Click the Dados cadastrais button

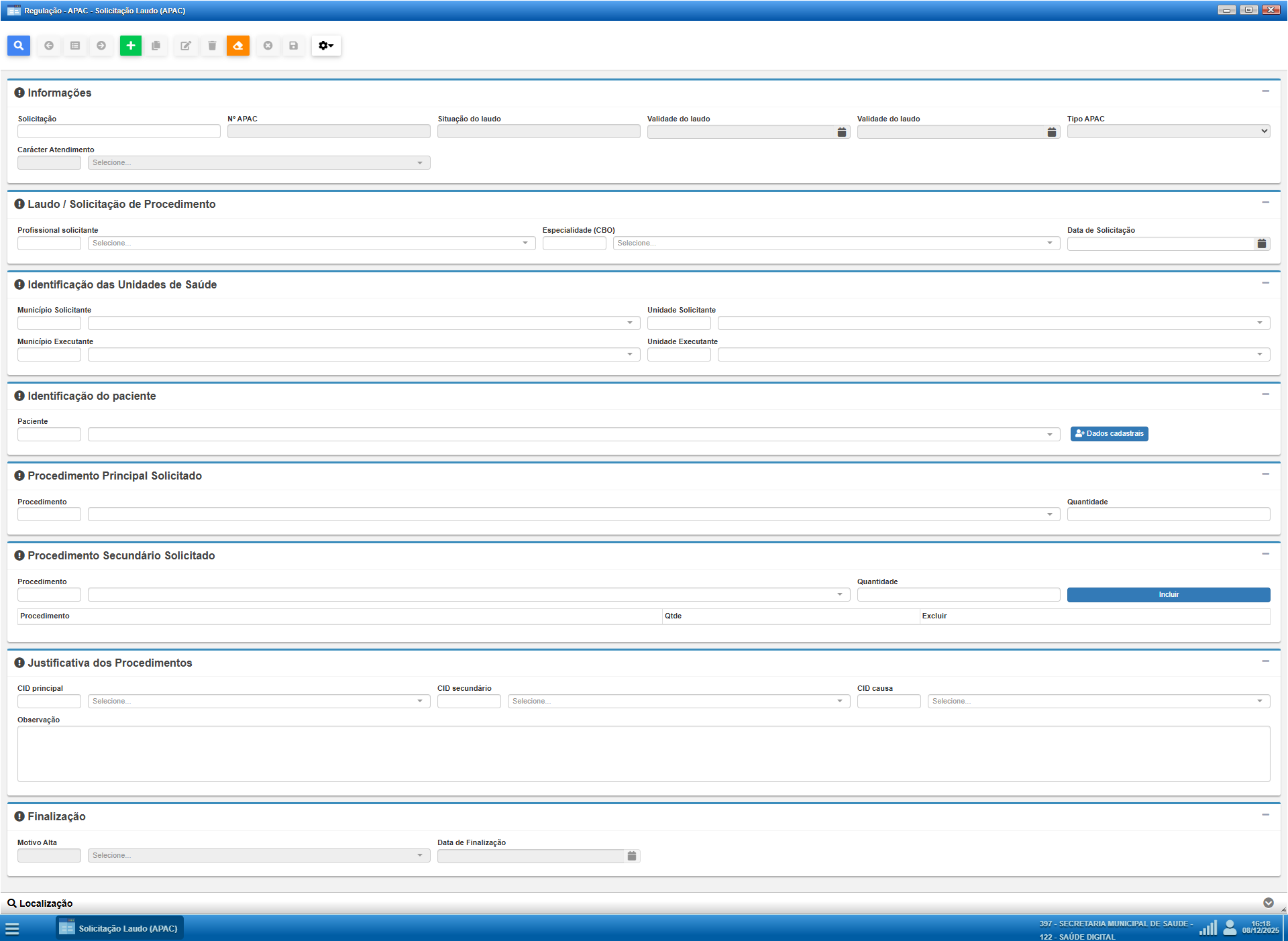click(1109, 434)
